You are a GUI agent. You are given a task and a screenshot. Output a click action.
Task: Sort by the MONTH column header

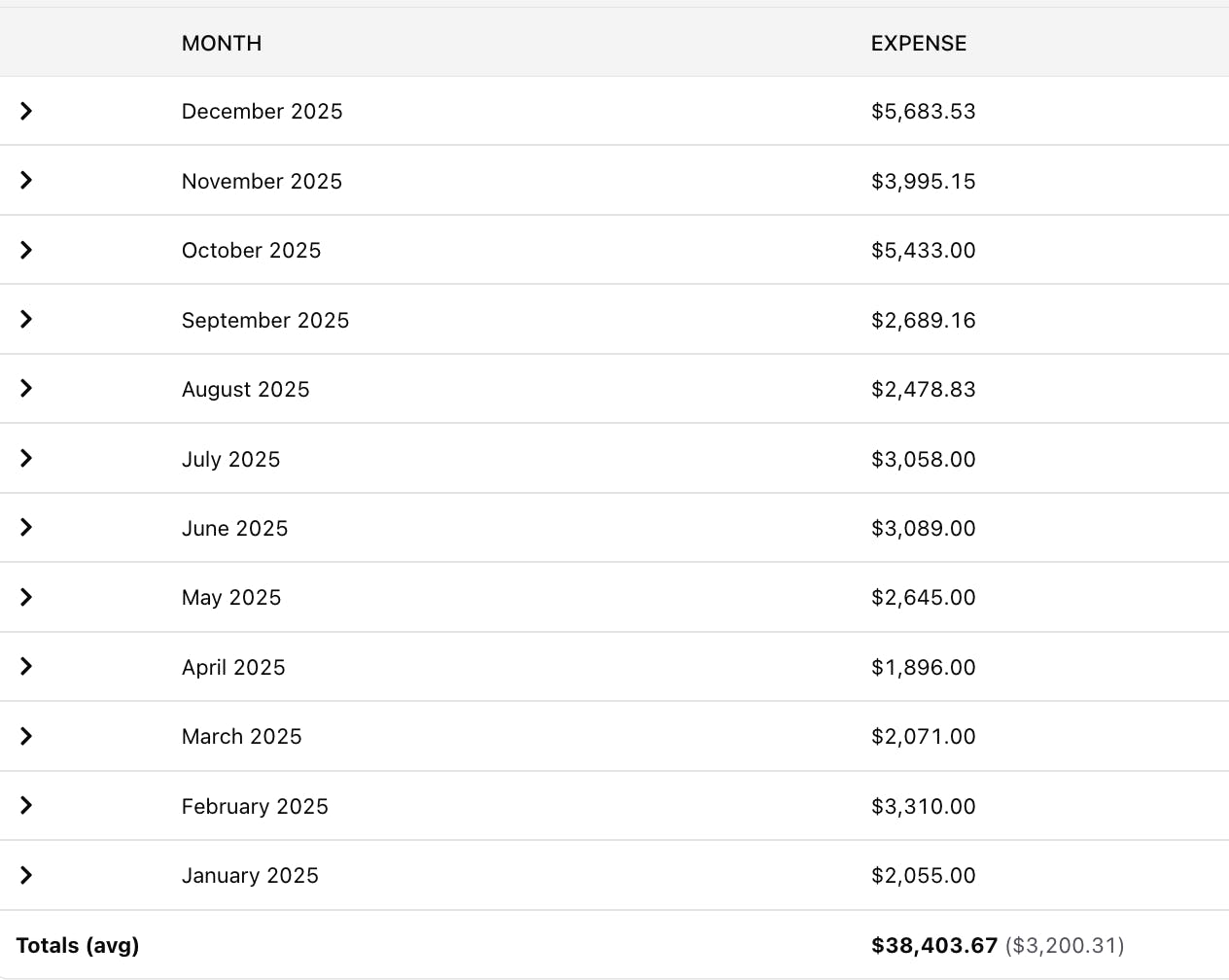pos(222,44)
